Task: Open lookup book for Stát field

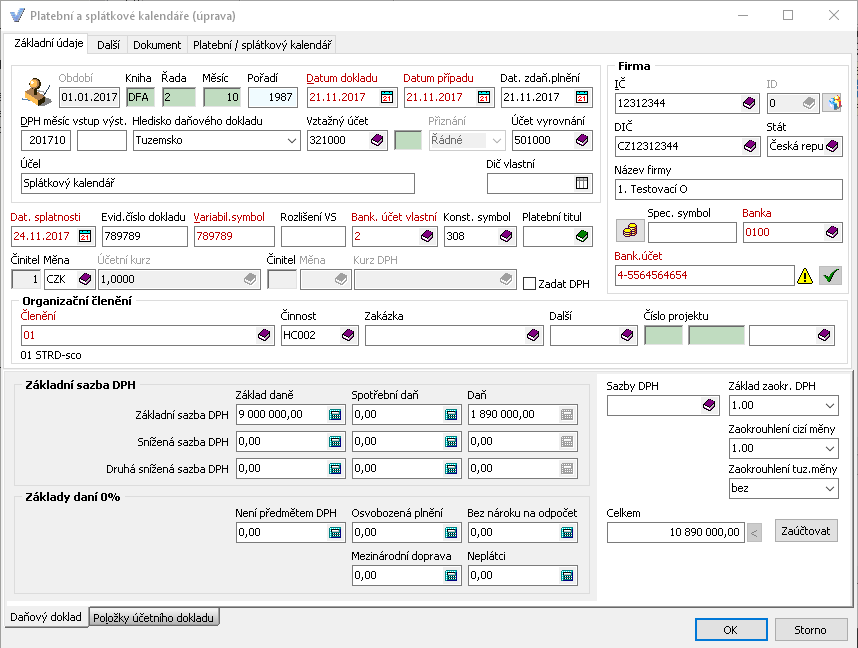Action: click(832, 146)
